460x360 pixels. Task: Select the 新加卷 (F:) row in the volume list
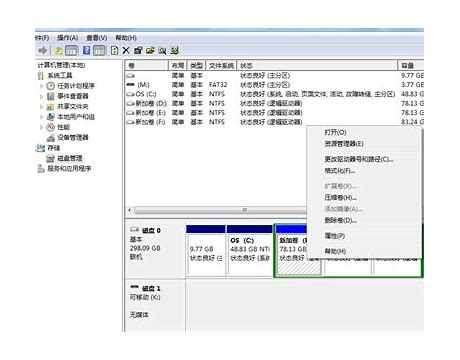click(275, 122)
